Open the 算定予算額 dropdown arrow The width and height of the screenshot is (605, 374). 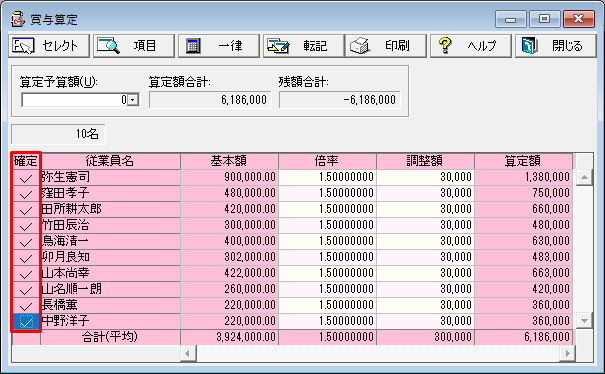(133, 100)
